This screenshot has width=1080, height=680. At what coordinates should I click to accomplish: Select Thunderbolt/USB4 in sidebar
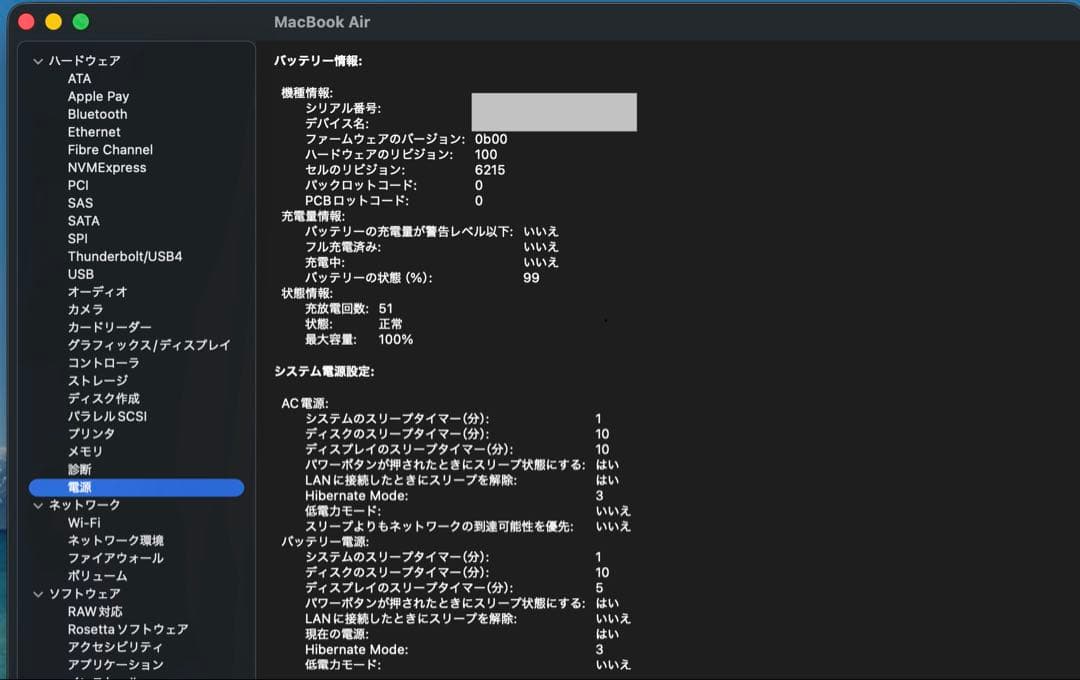[x=124, y=256]
